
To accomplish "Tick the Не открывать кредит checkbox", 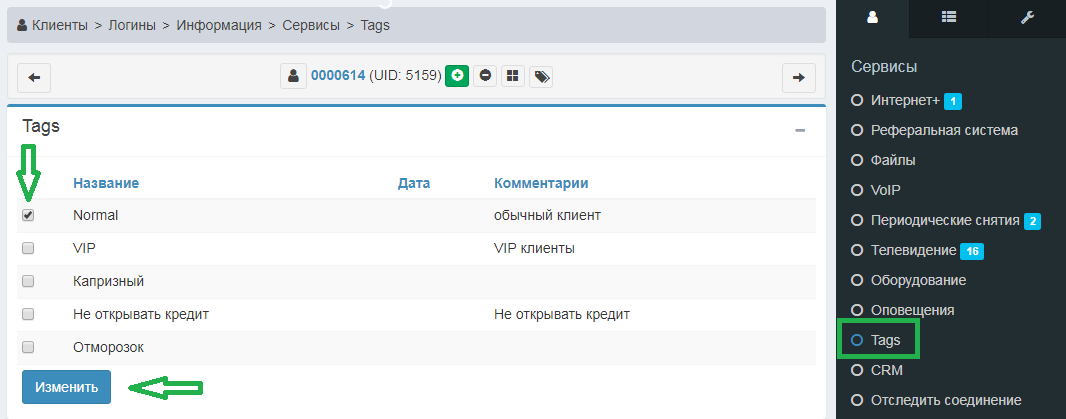I will pos(28,314).
